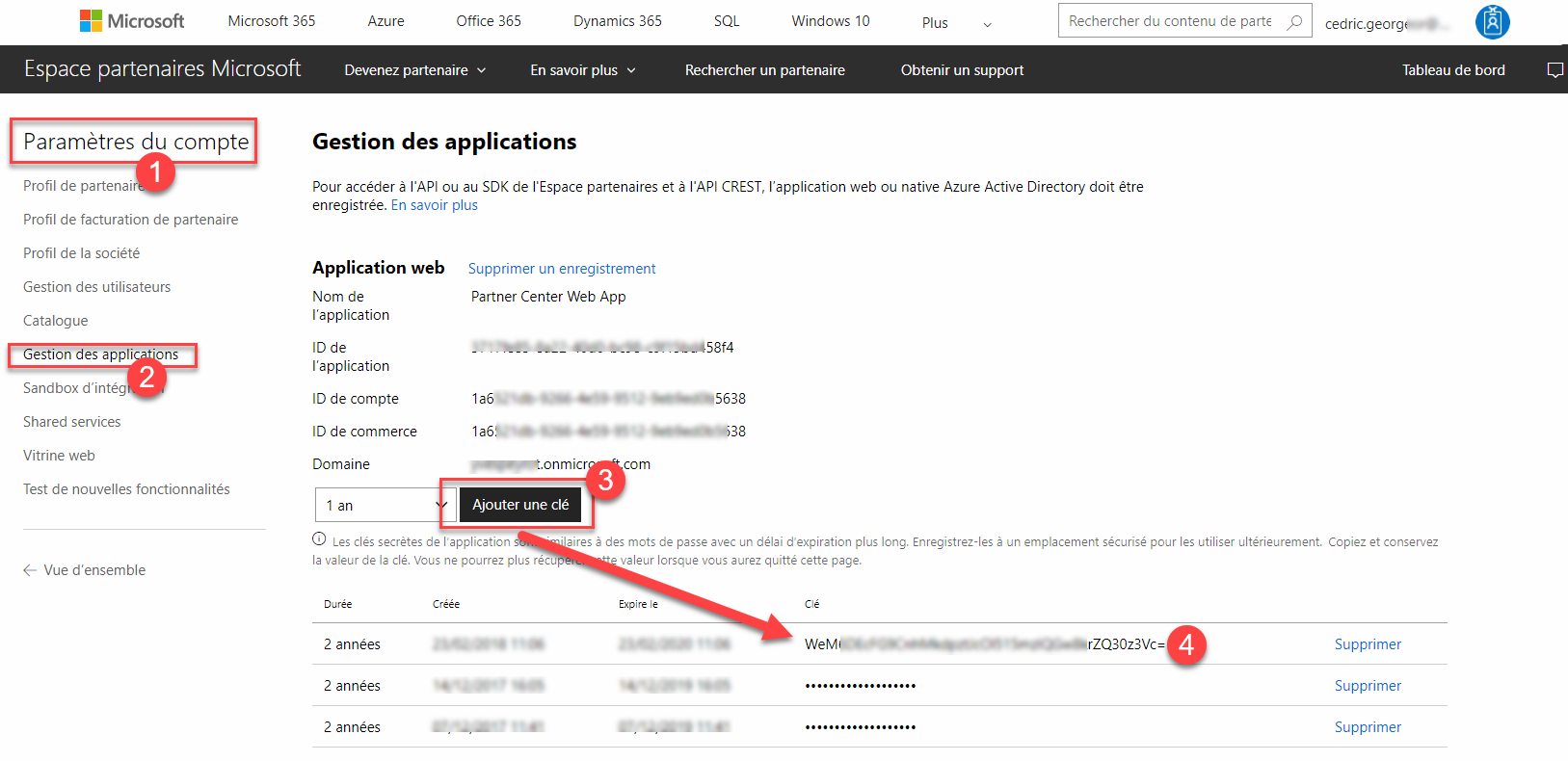1568x761 pixels.
Task: Click masked key in the last row
Action: 861,727
